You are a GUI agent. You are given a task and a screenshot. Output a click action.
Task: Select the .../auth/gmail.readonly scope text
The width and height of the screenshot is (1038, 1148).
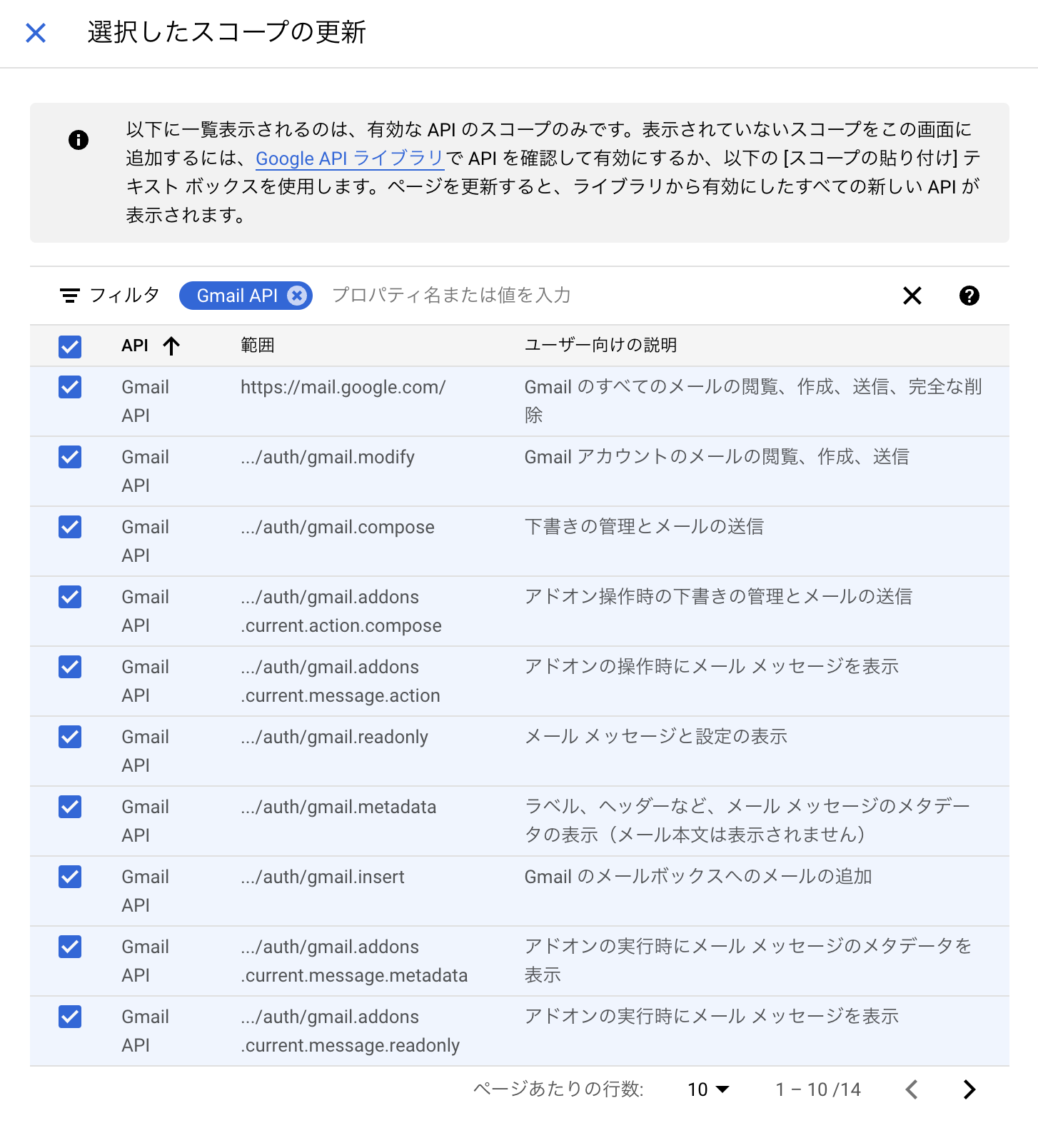[335, 737]
